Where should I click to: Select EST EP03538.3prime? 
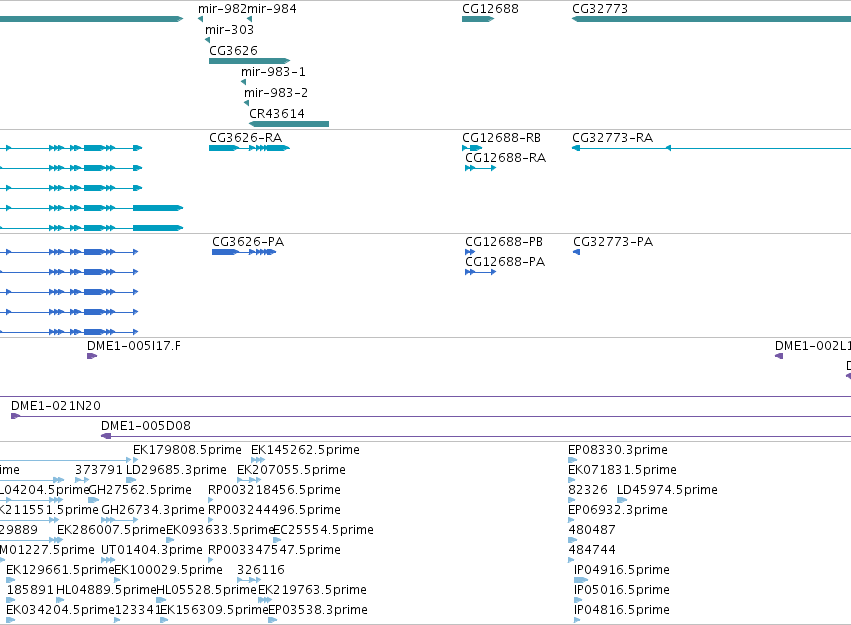click(x=318, y=610)
